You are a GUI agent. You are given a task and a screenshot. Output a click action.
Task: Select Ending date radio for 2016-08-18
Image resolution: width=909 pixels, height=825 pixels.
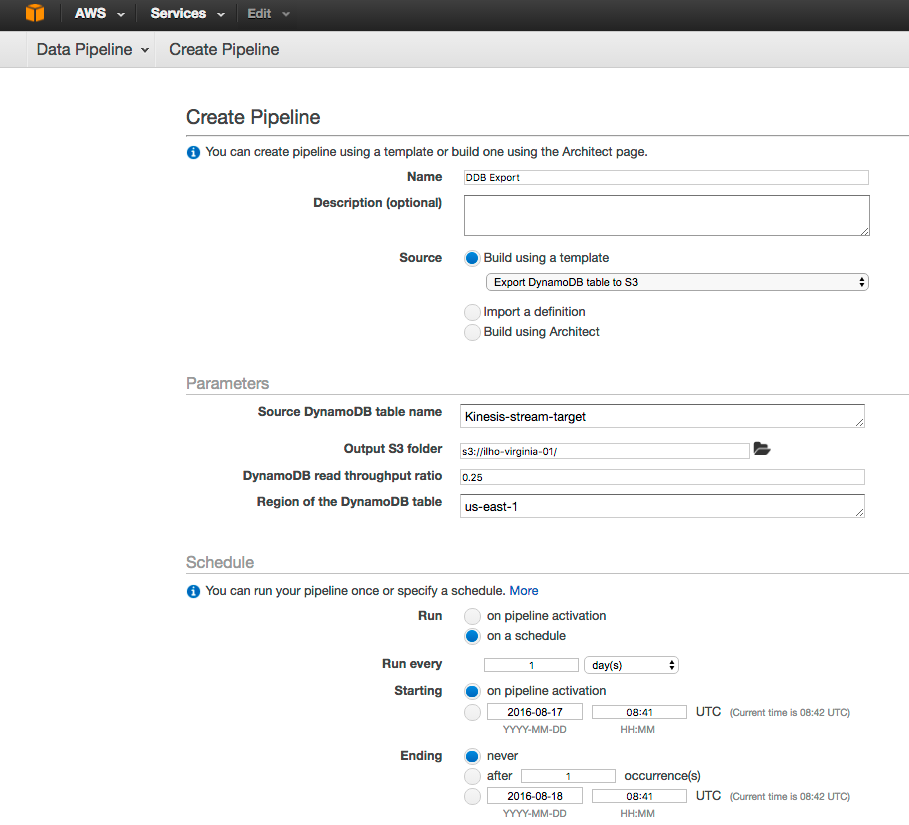(x=472, y=797)
